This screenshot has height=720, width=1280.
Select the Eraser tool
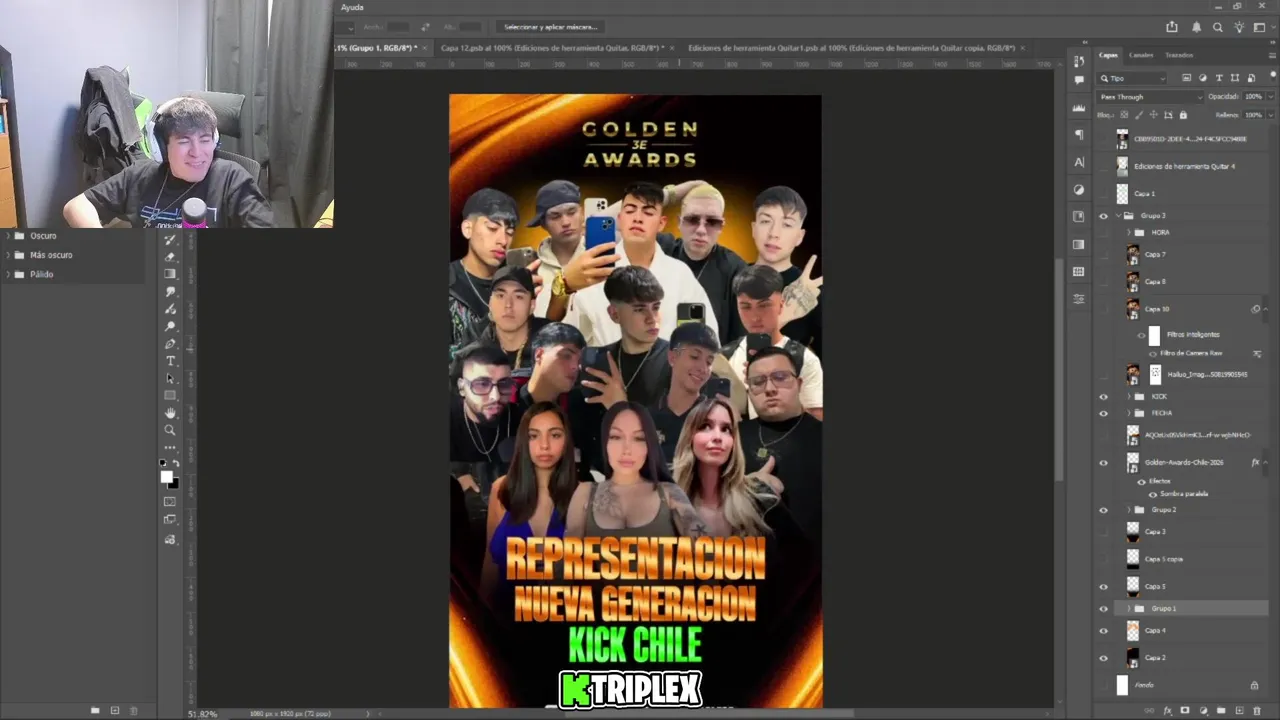(x=170, y=256)
